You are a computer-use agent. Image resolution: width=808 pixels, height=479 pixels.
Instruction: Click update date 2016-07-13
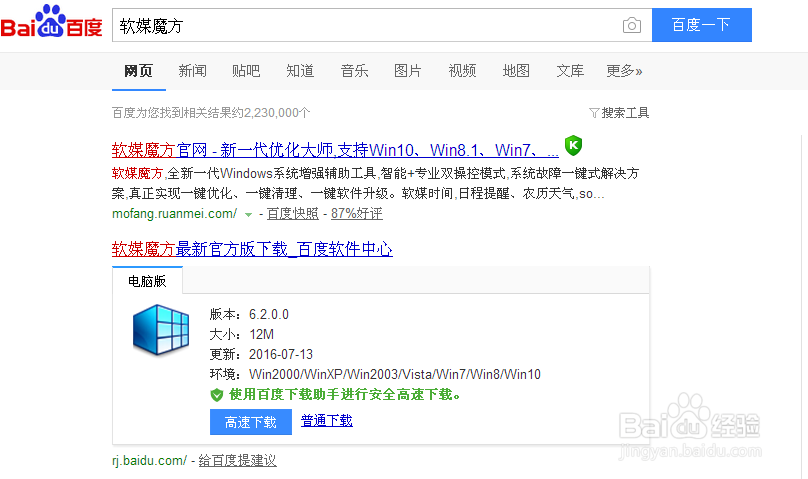click(281, 354)
